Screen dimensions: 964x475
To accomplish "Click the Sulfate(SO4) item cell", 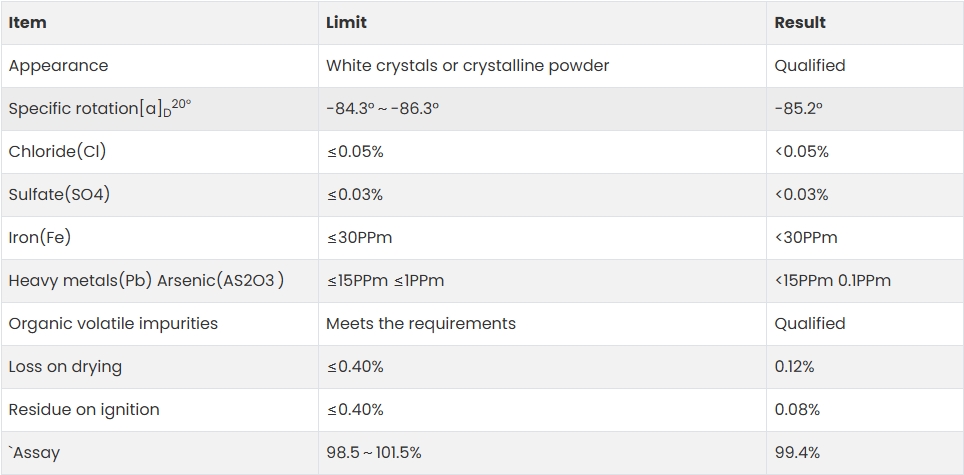I will tap(160, 195).
